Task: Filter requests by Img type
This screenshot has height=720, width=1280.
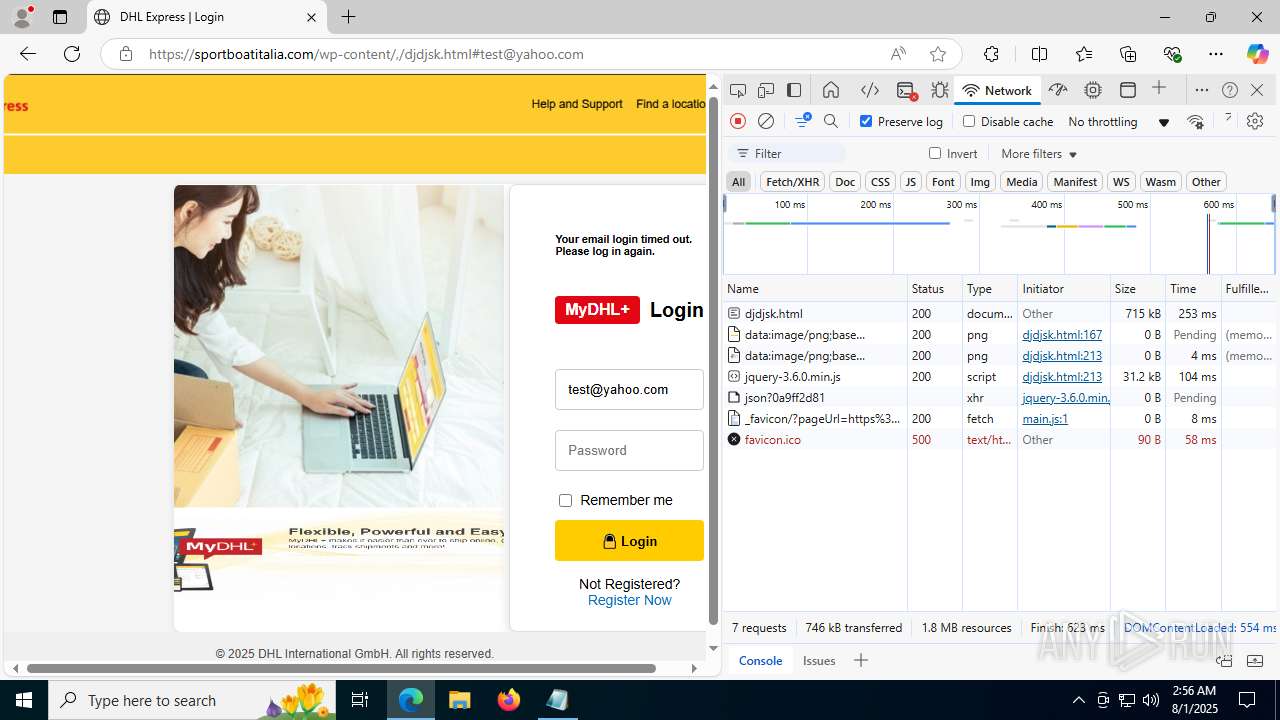Action: point(980,181)
